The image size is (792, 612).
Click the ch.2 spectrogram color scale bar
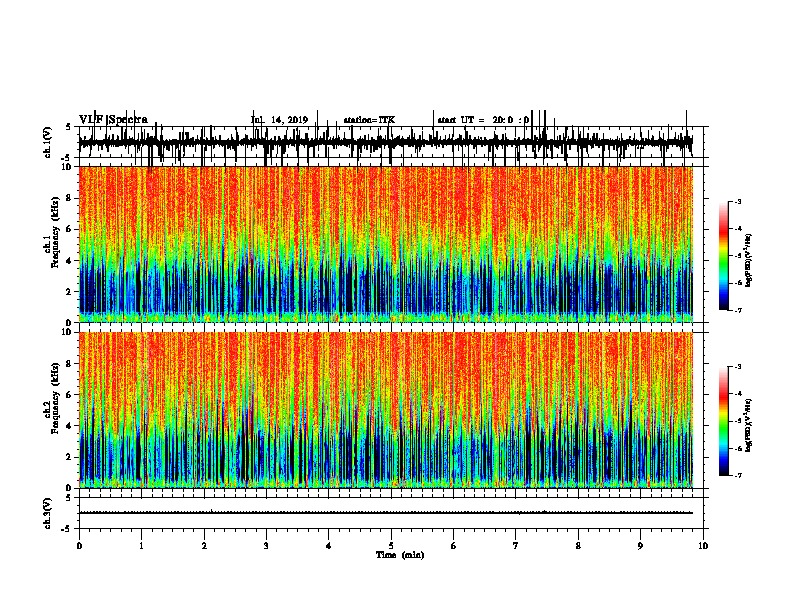[x=724, y=421]
